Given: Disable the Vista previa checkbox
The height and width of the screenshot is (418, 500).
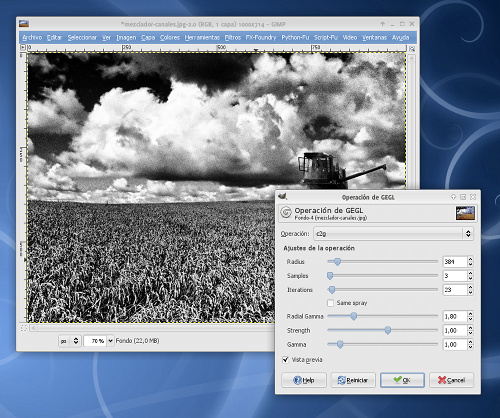Looking at the screenshot, I should [285, 360].
